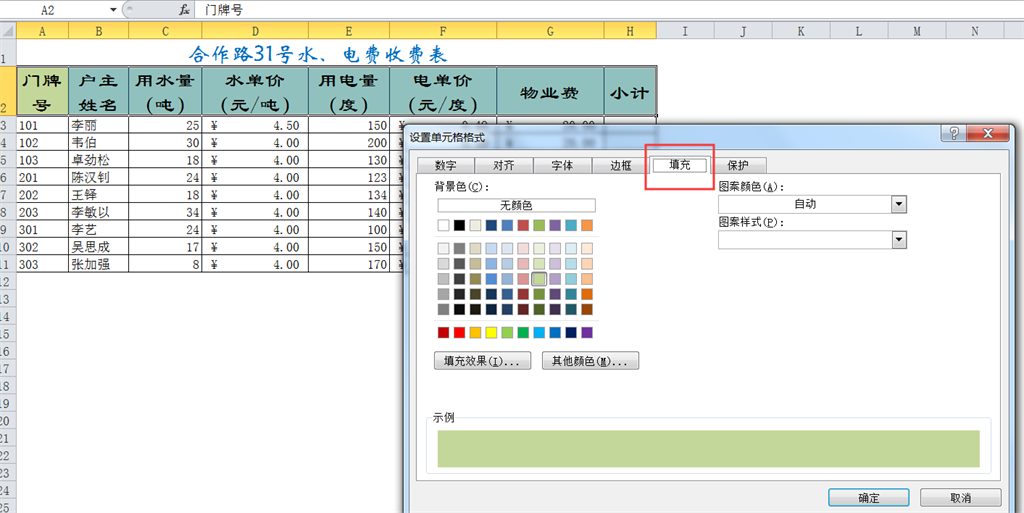Click the select-all corner triangle of the sheet

[x=8, y=30]
